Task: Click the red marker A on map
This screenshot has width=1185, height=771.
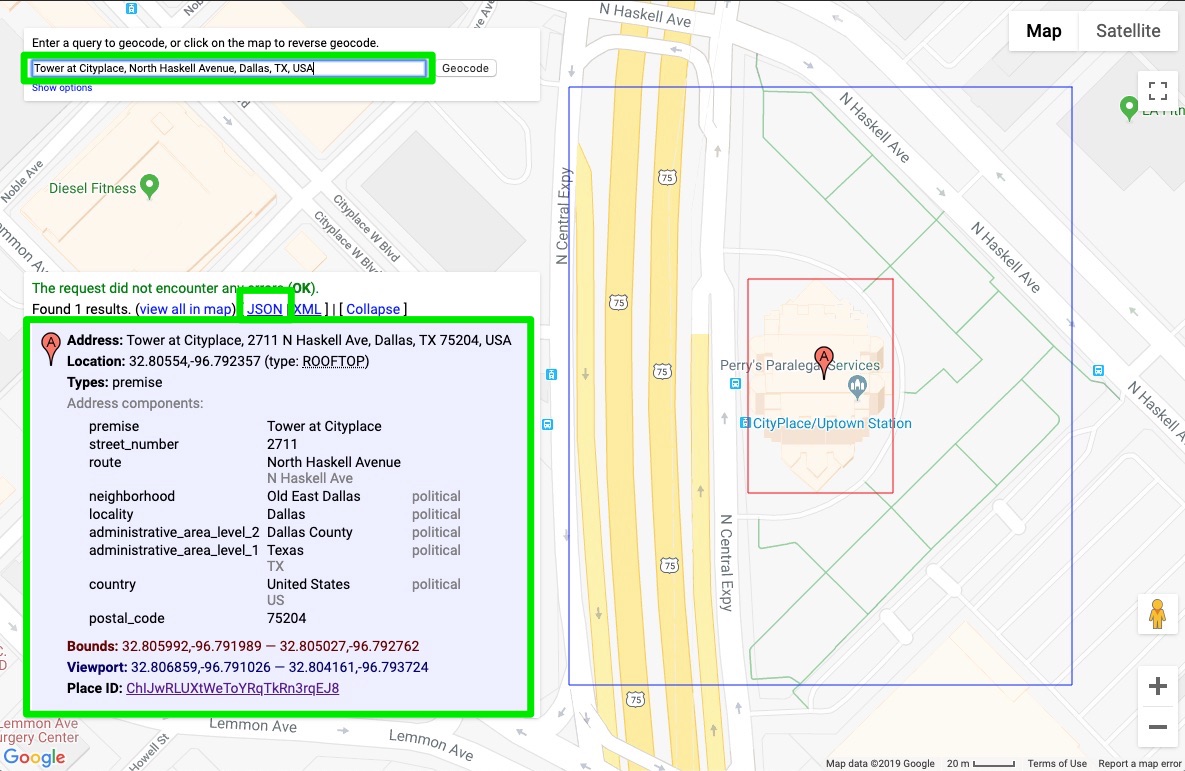Action: click(x=823, y=359)
